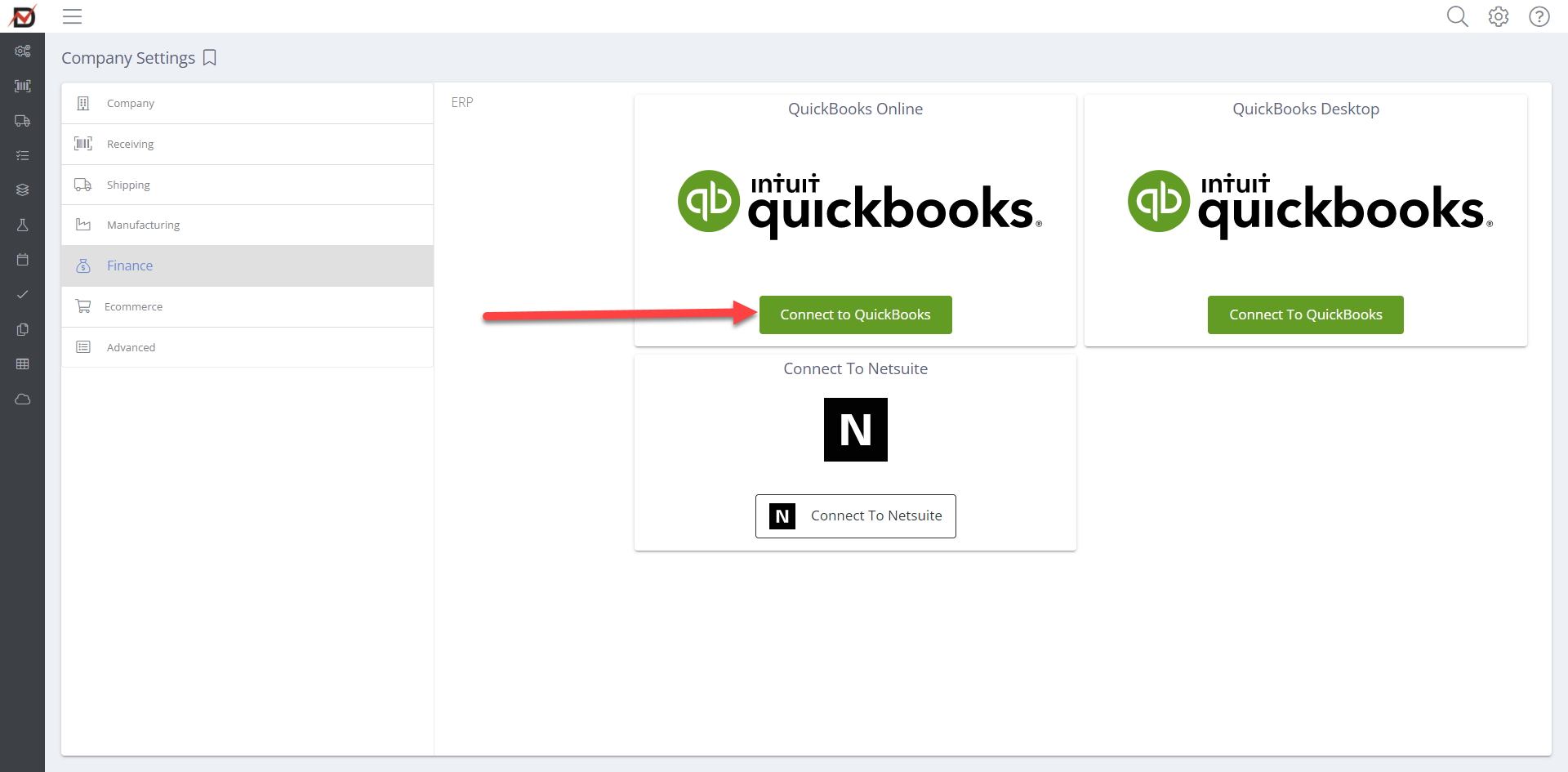
Task: Open the Receiving settings section
Action: (x=247, y=144)
